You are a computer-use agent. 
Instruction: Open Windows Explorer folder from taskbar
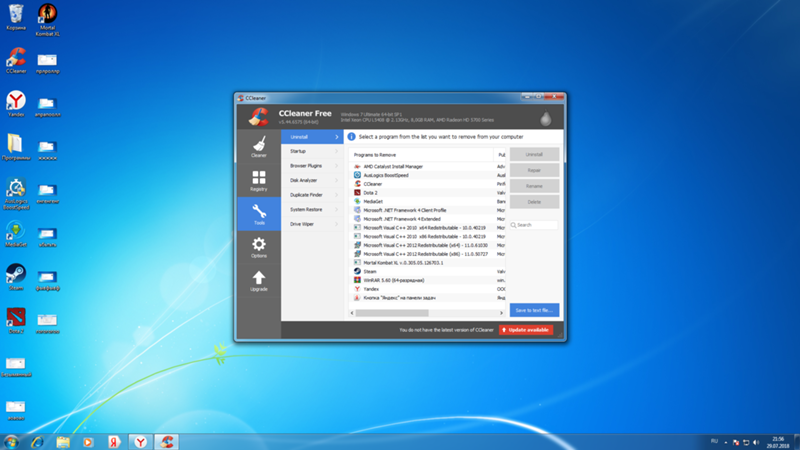[63, 442]
